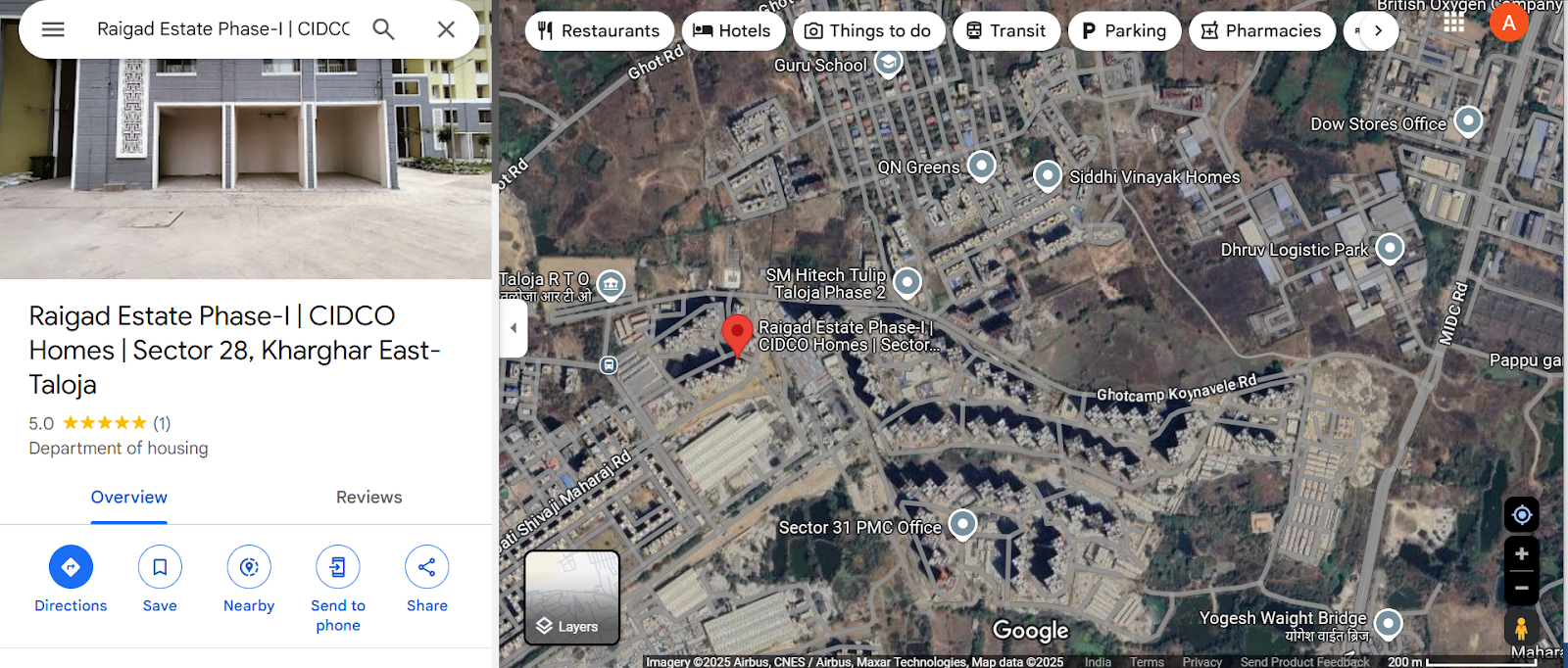Select the Overview tab
This screenshot has height=668, width=1568.
click(x=129, y=498)
